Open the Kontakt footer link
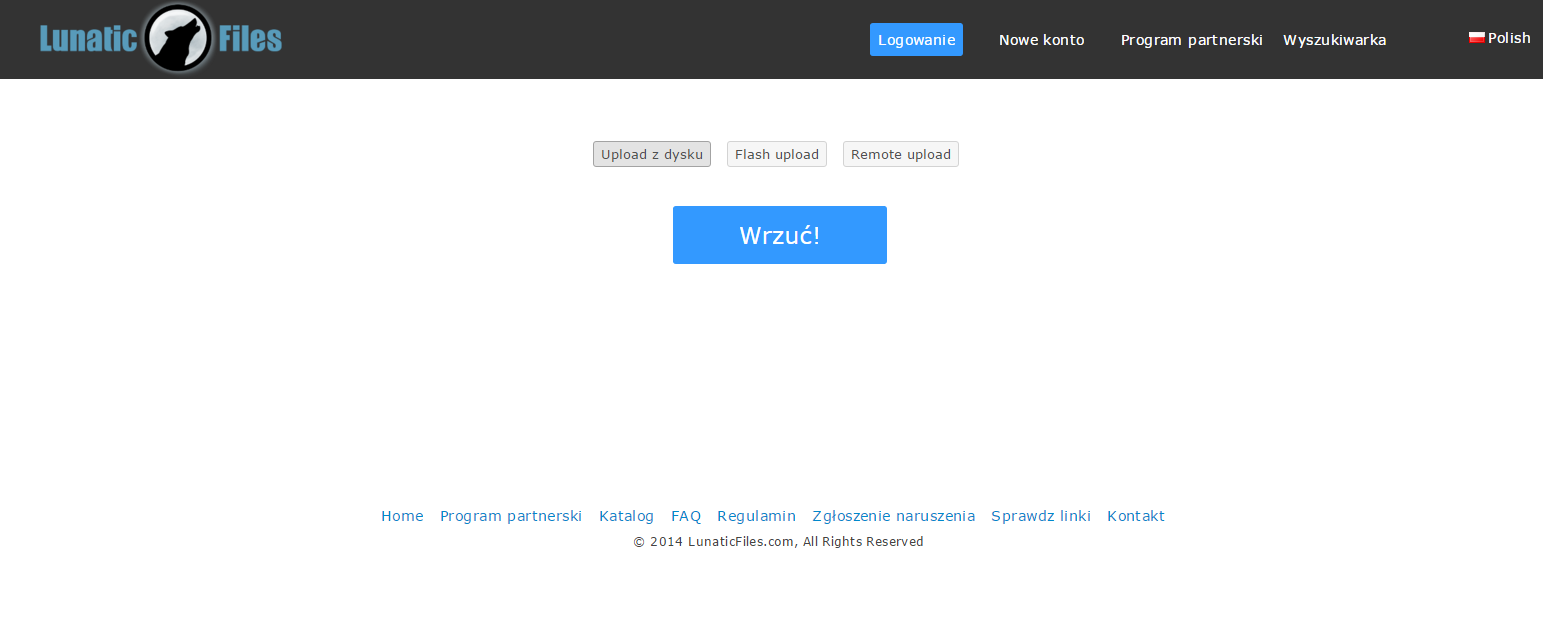The image size is (1543, 644). pyautogui.click(x=1136, y=516)
